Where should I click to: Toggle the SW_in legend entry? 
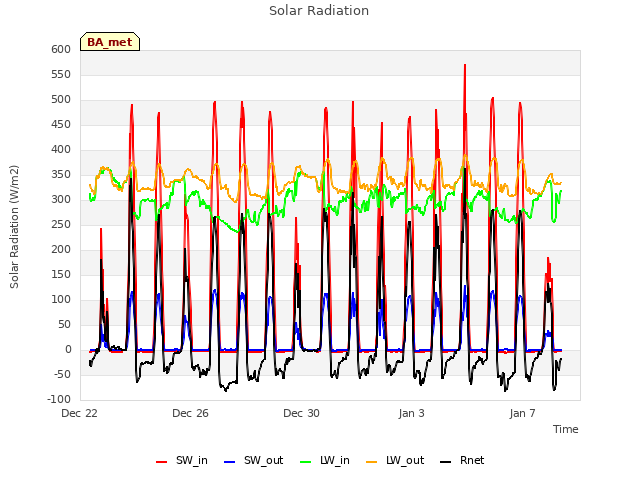pos(182,460)
